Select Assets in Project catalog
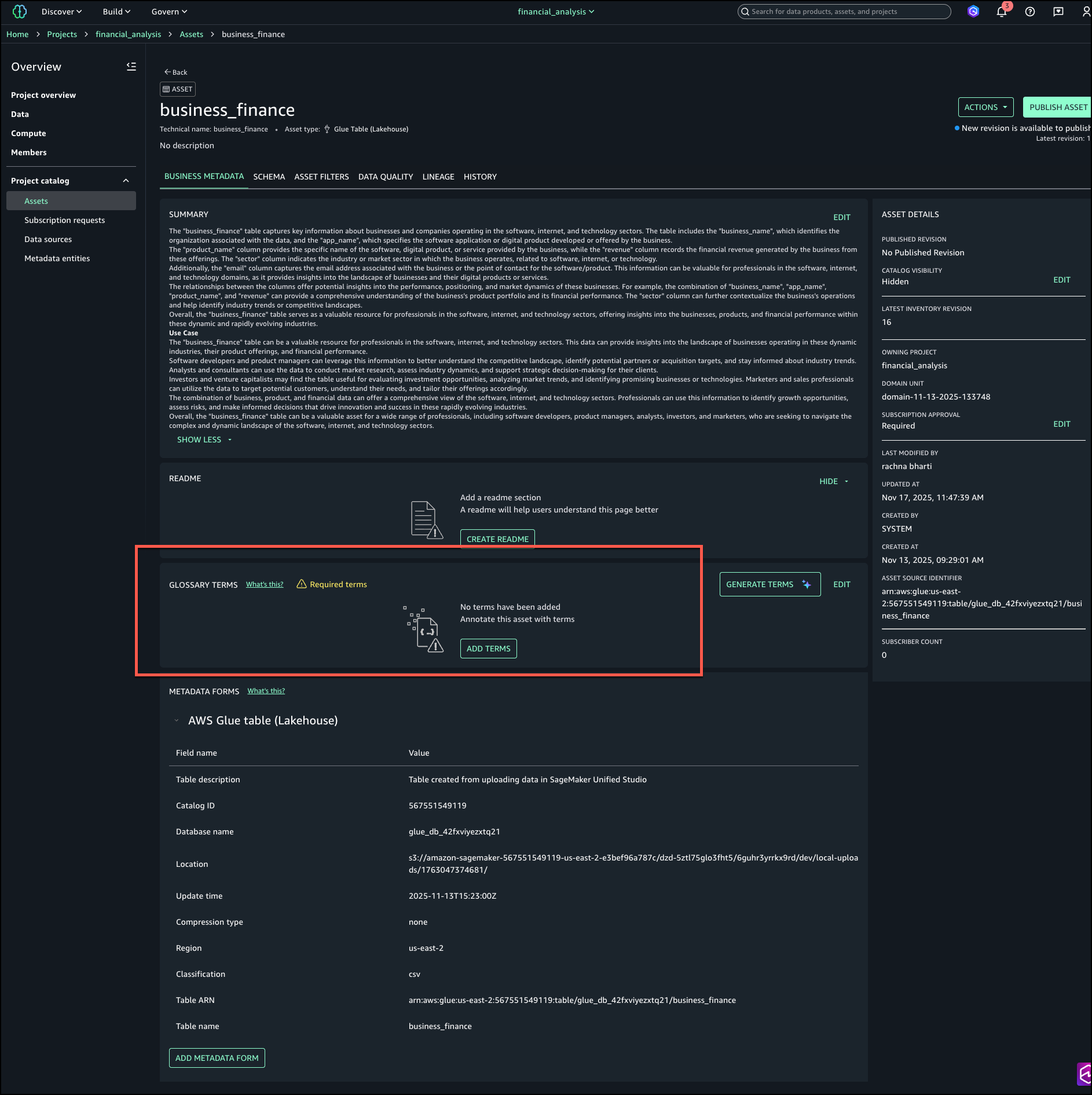This screenshot has height=1095, width=1092. coord(71,201)
